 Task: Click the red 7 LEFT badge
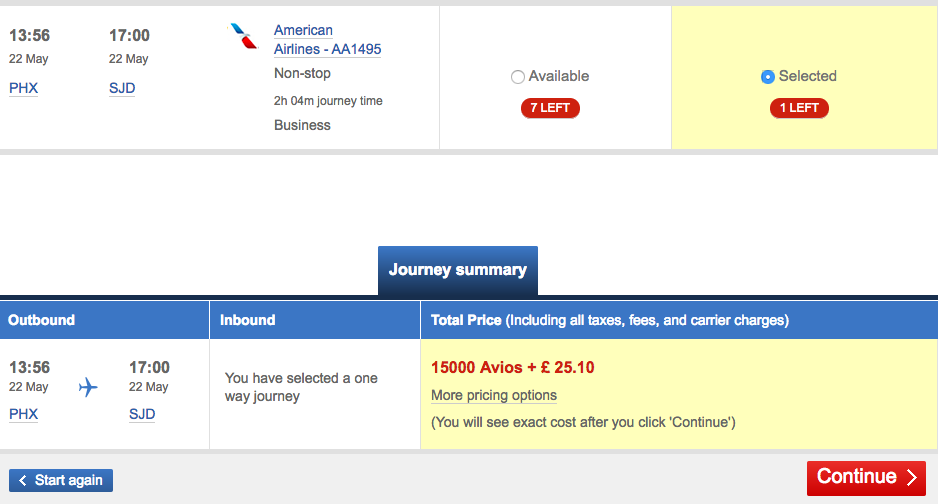pos(550,108)
